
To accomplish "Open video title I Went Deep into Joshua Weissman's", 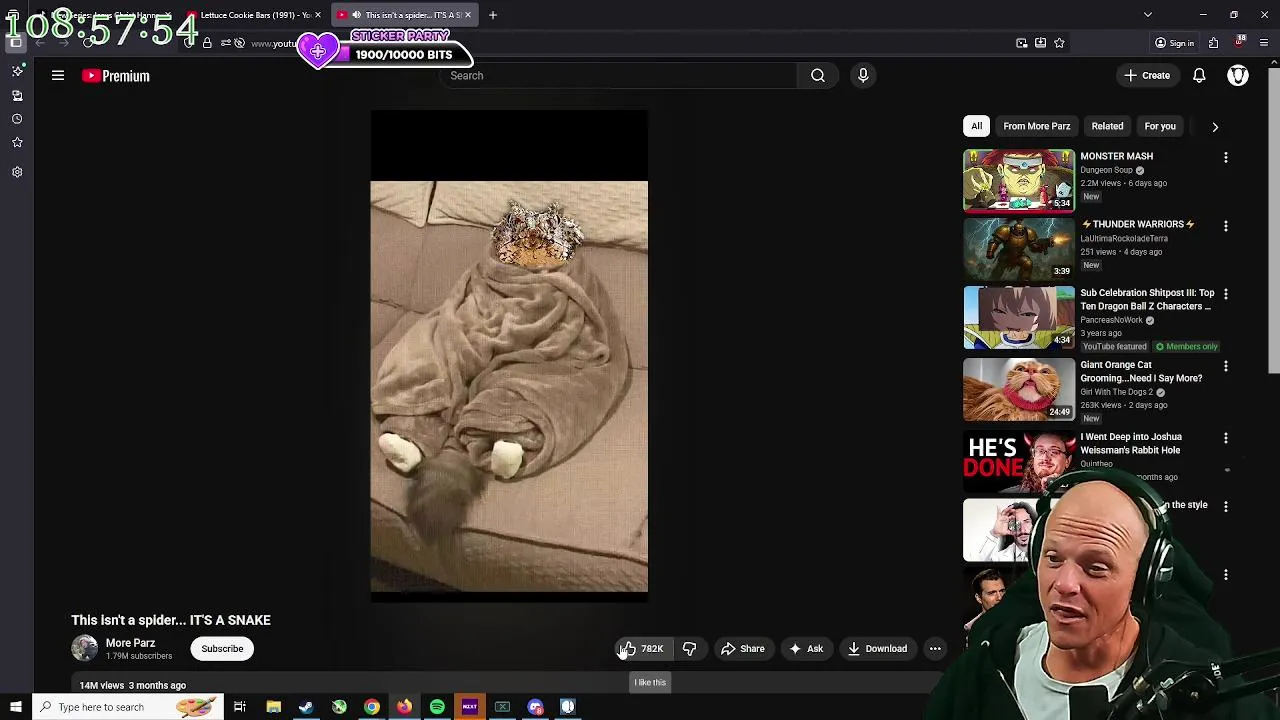I will click(x=1131, y=444).
